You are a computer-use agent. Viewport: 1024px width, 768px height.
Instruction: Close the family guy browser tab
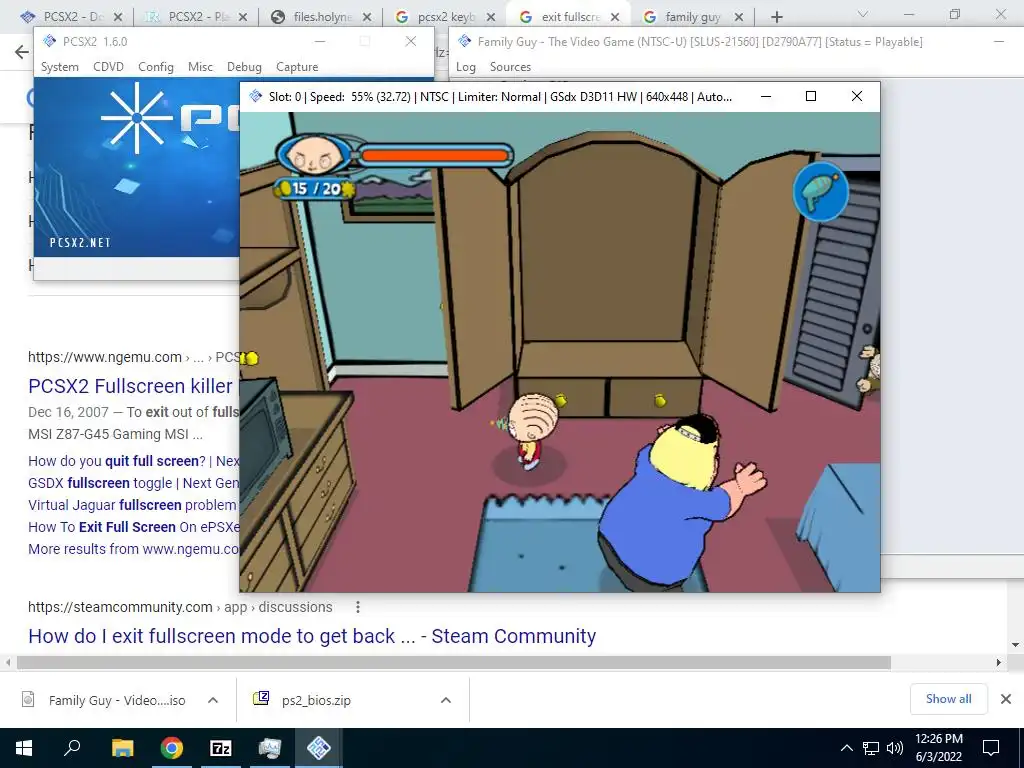tap(739, 17)
